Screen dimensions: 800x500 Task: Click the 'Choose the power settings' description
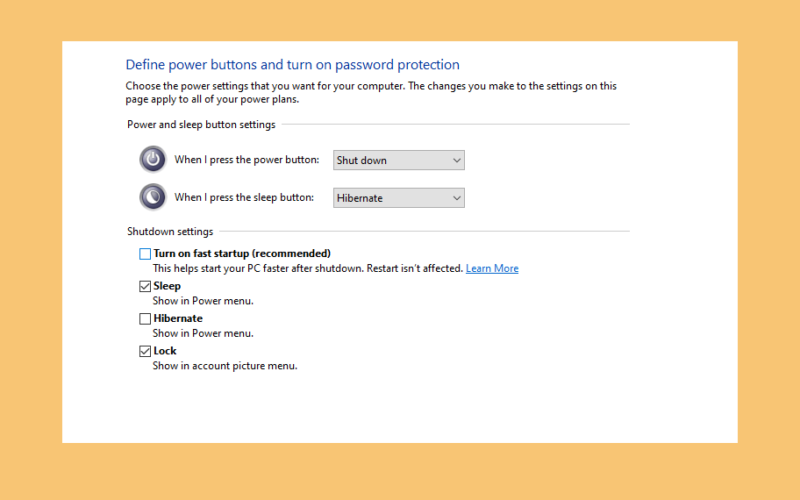(x=371, y=92)
